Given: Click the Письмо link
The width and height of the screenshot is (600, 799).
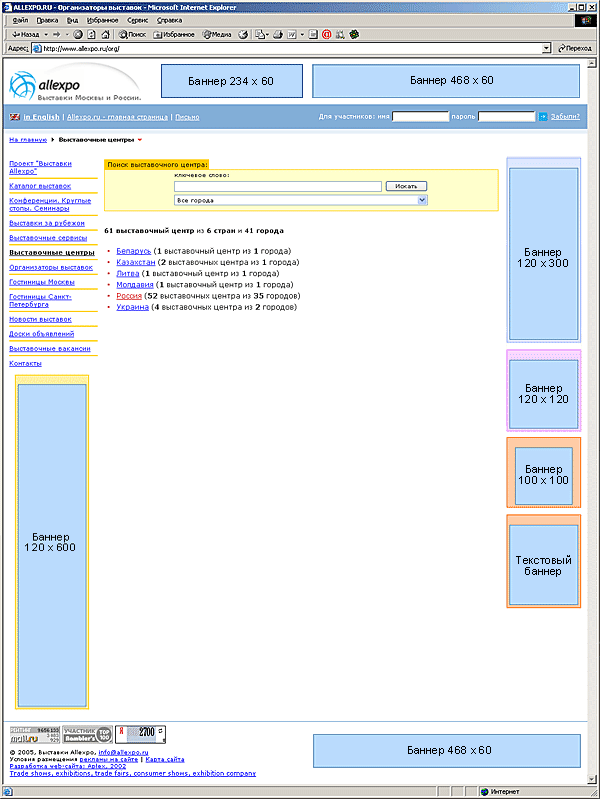Looking at the screenshot, I should [x=187, y=117].
